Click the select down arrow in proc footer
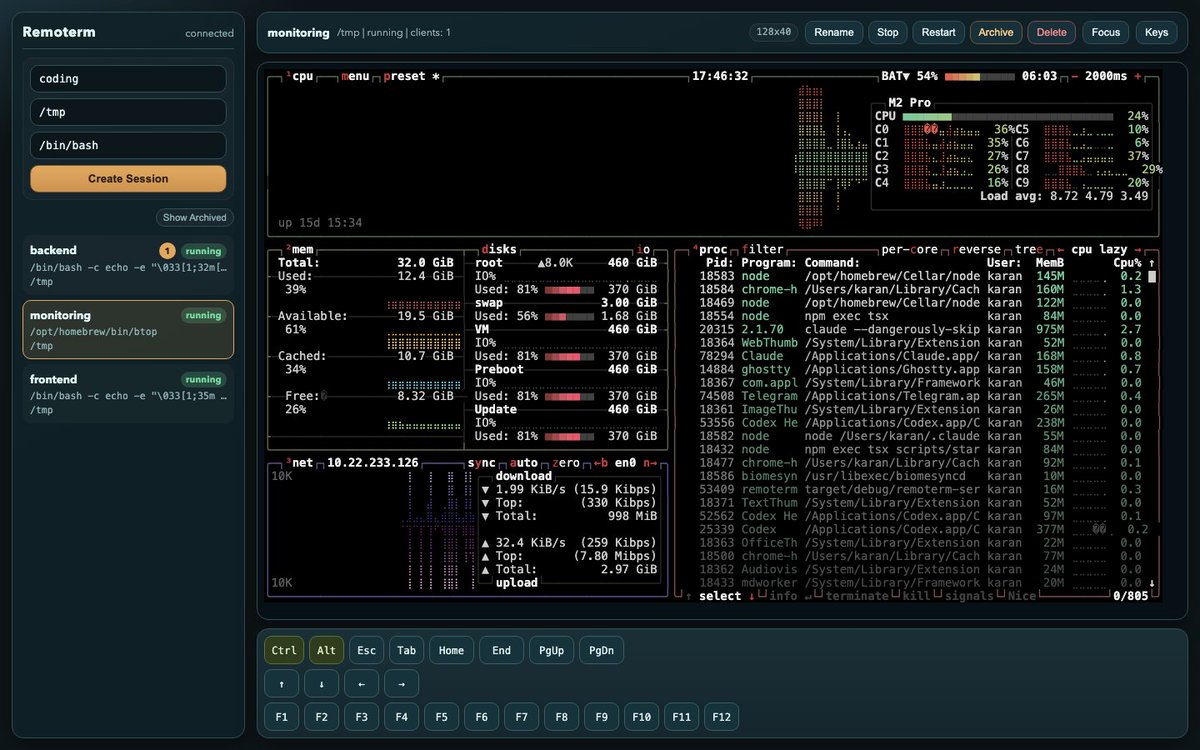 tap(751, 596)
